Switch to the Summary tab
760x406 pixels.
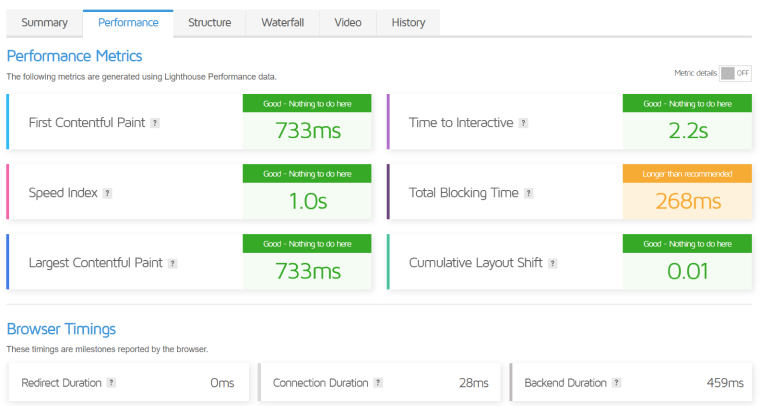click(45, 22)
